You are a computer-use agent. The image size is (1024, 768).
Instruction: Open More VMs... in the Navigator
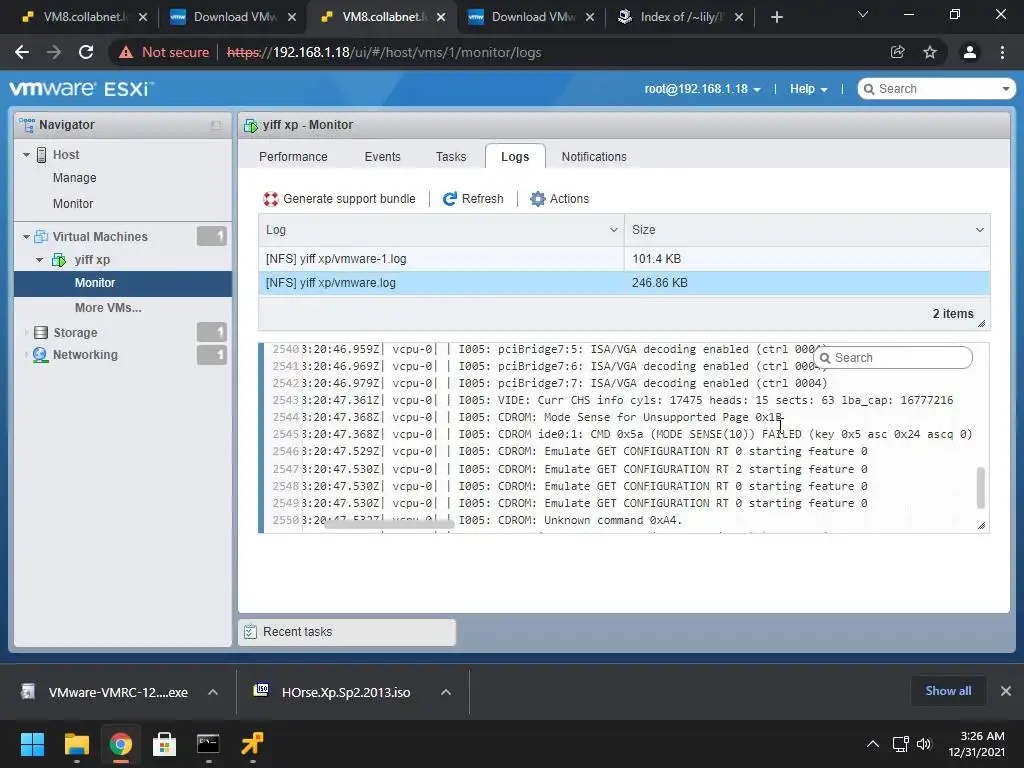pyautogui.click(x=108, y=308)
